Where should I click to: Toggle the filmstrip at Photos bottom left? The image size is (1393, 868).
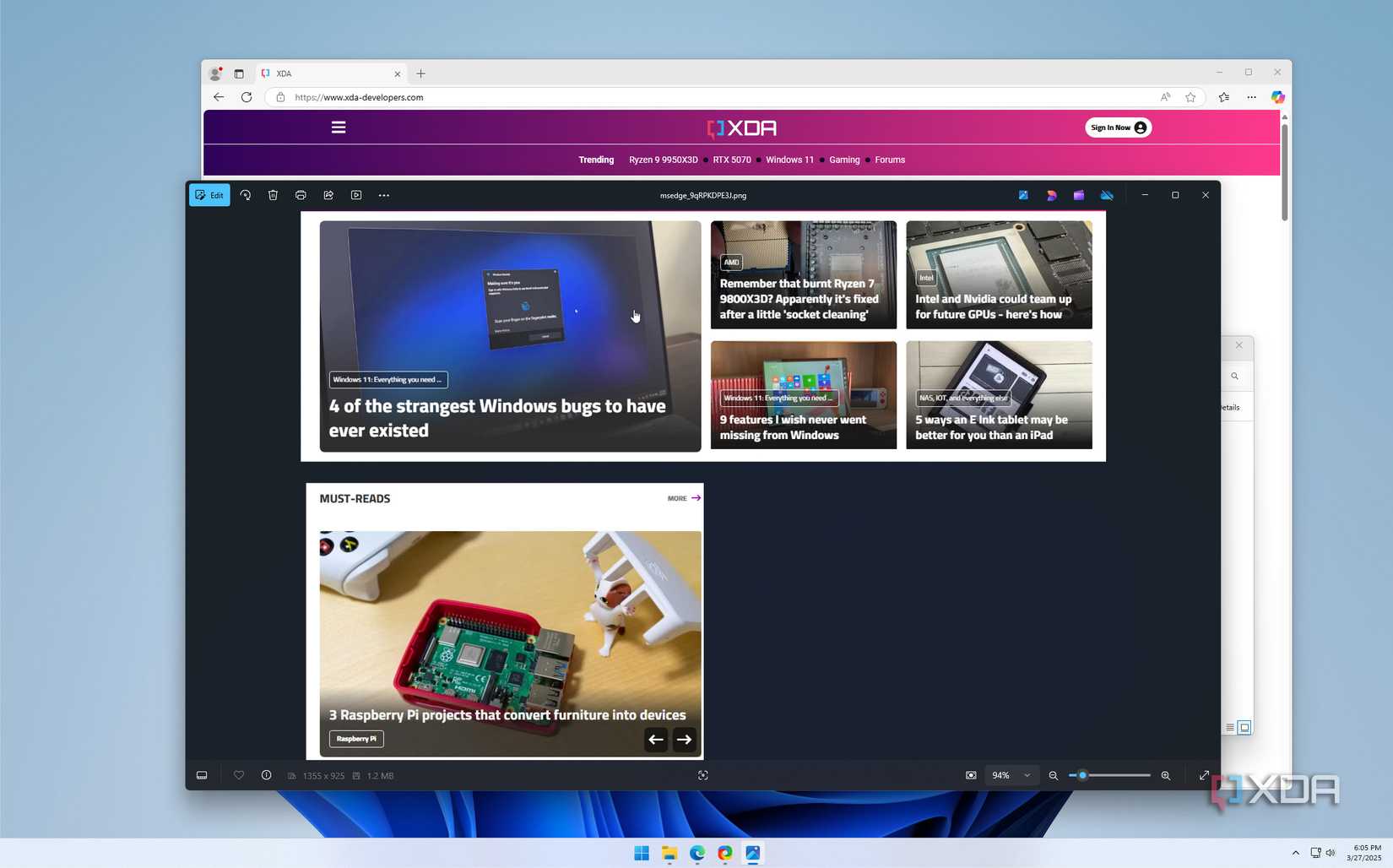(x=202, y=775)
